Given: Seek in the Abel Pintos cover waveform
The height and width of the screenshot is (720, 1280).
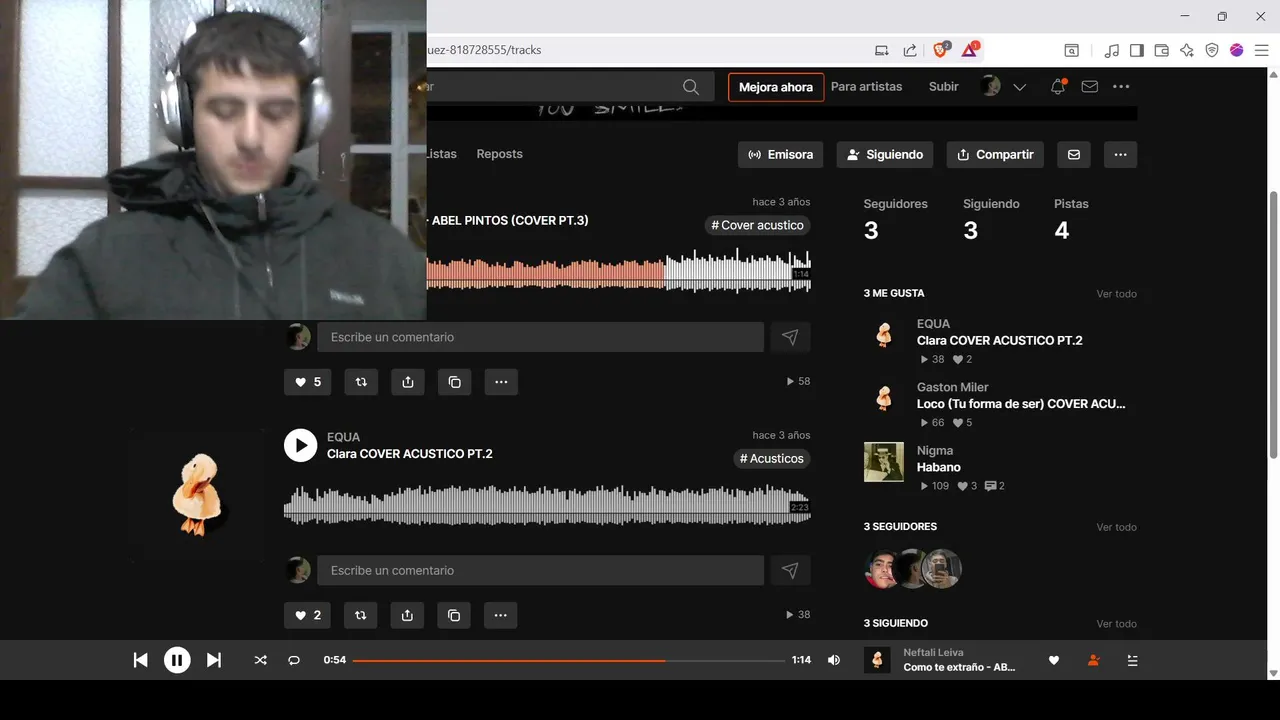Looking at the screenshot, I should (618, 273).
